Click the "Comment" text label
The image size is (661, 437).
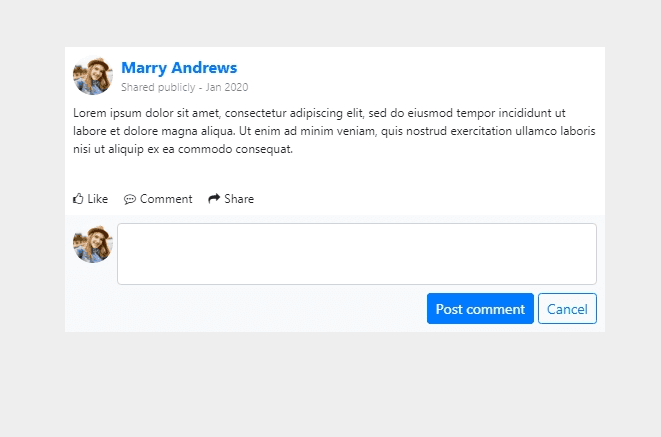[166, 199]
